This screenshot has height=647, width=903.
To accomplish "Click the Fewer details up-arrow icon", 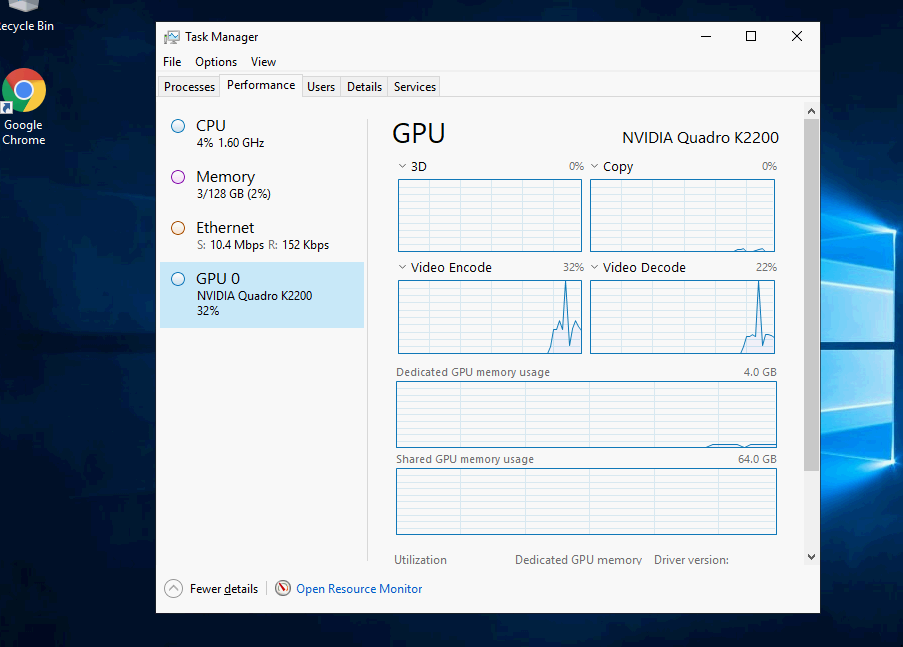I will point(173,588).
